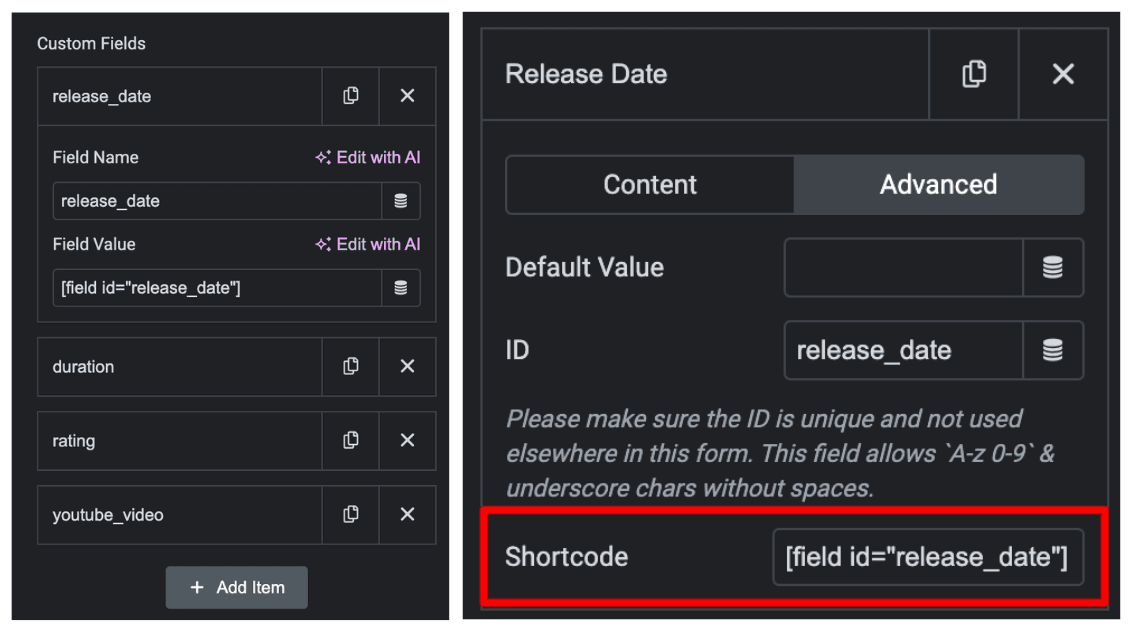Image resolution: width=1130 pixels, height=630 pixels.
Task: Click the highlighted Shortcode value field
Action: tap(930, 557)
